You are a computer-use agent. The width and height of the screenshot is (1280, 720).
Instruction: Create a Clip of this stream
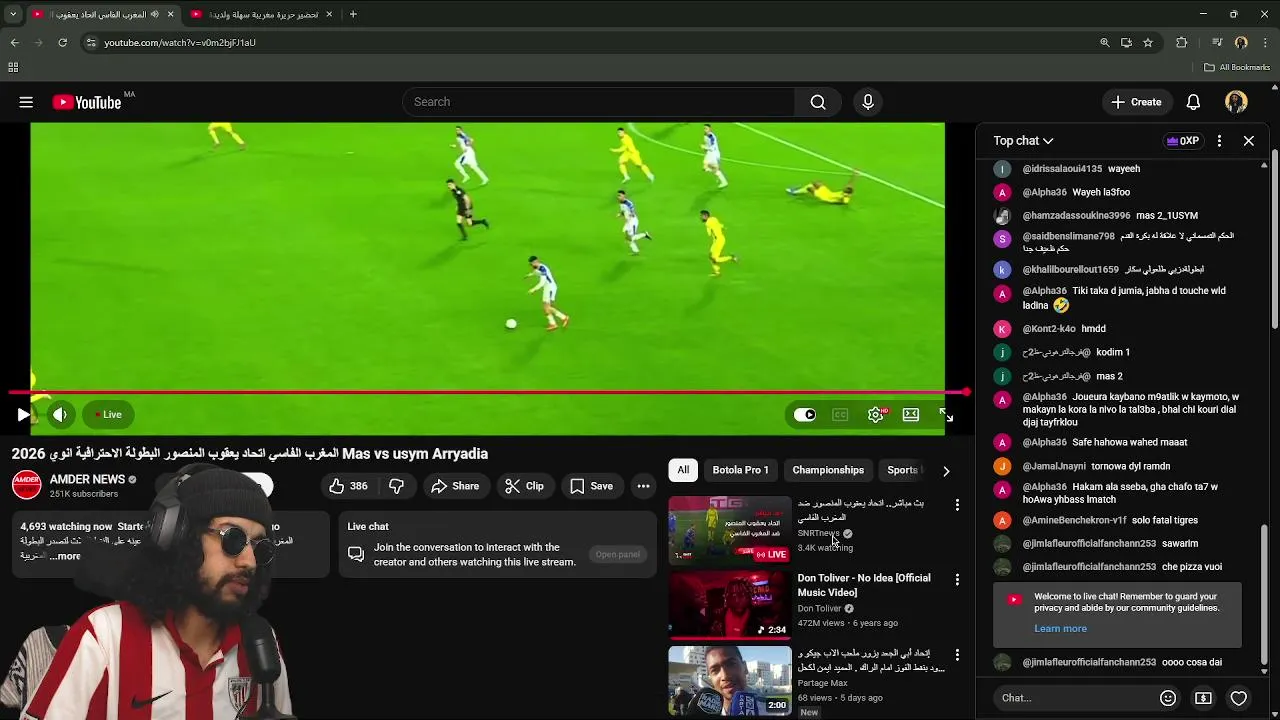click(x=525, y=486)
